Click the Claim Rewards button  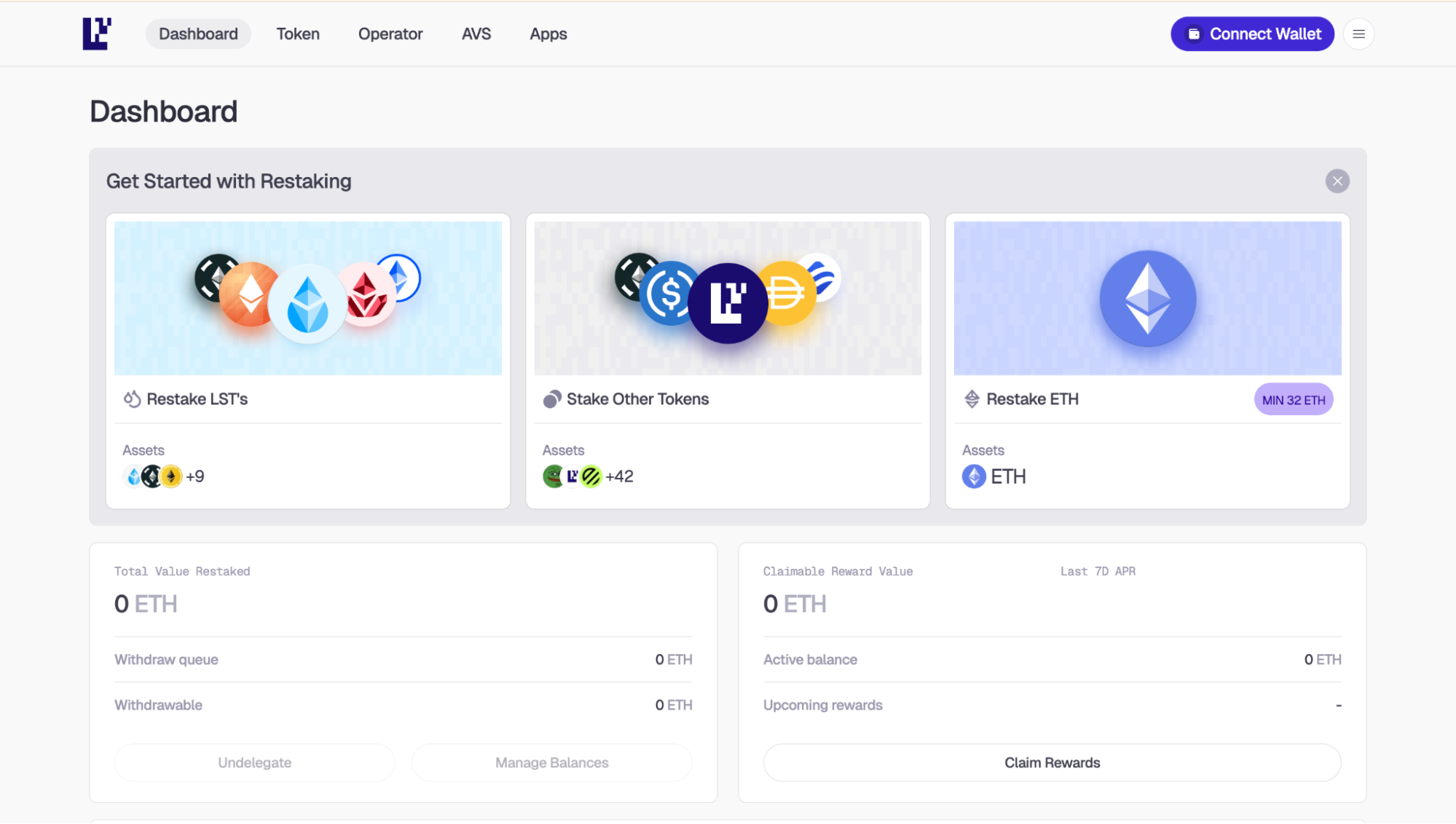coord(1052,763)
